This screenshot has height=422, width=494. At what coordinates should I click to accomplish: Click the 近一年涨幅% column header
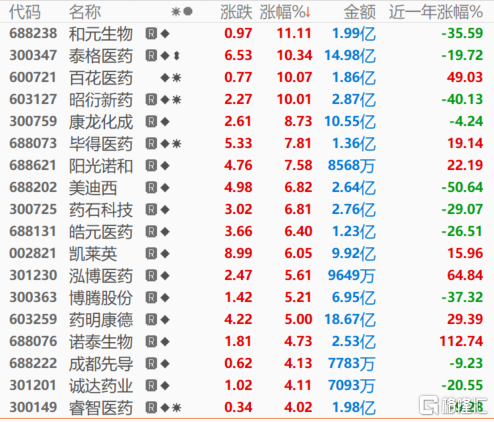tap(436, 12)
